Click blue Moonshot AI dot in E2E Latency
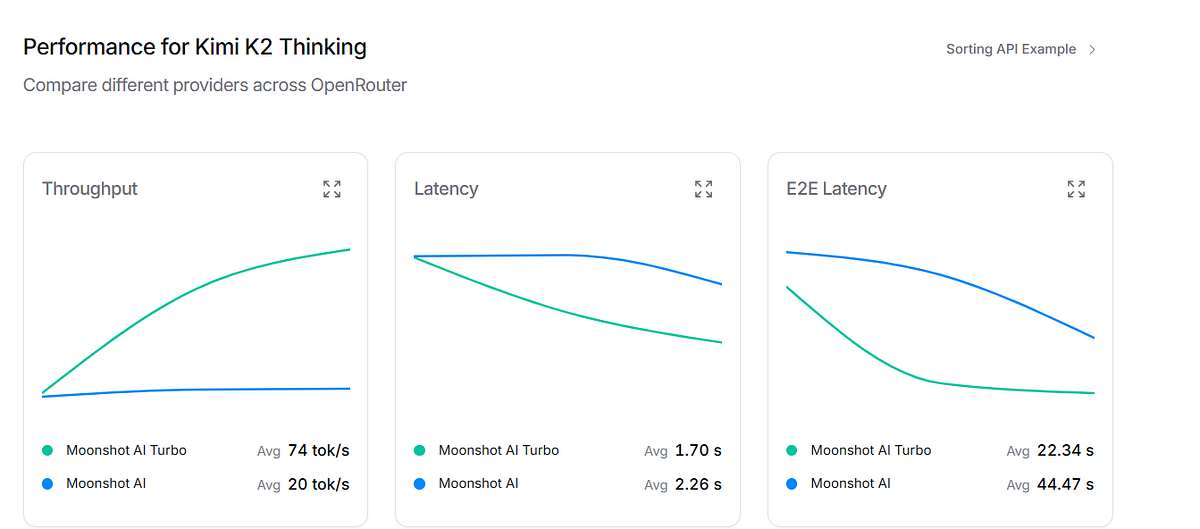1200x529 pixels. [x=793, y=484]
